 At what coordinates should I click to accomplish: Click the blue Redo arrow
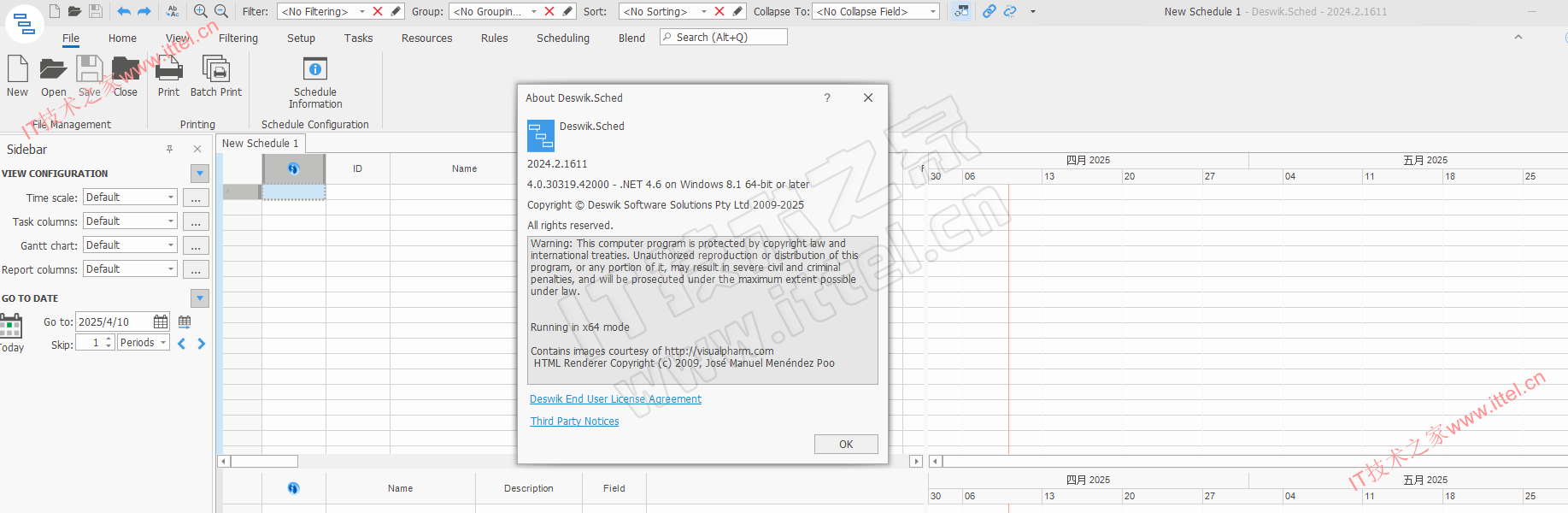click(x=144, y=11)
